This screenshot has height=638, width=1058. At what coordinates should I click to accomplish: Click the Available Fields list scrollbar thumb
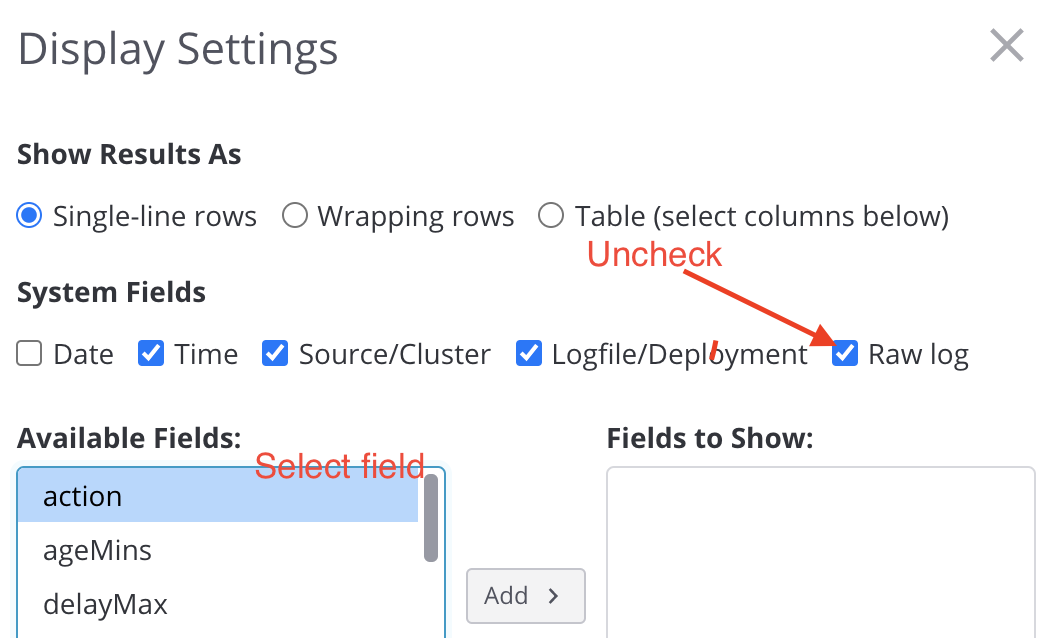pos(431,518)
